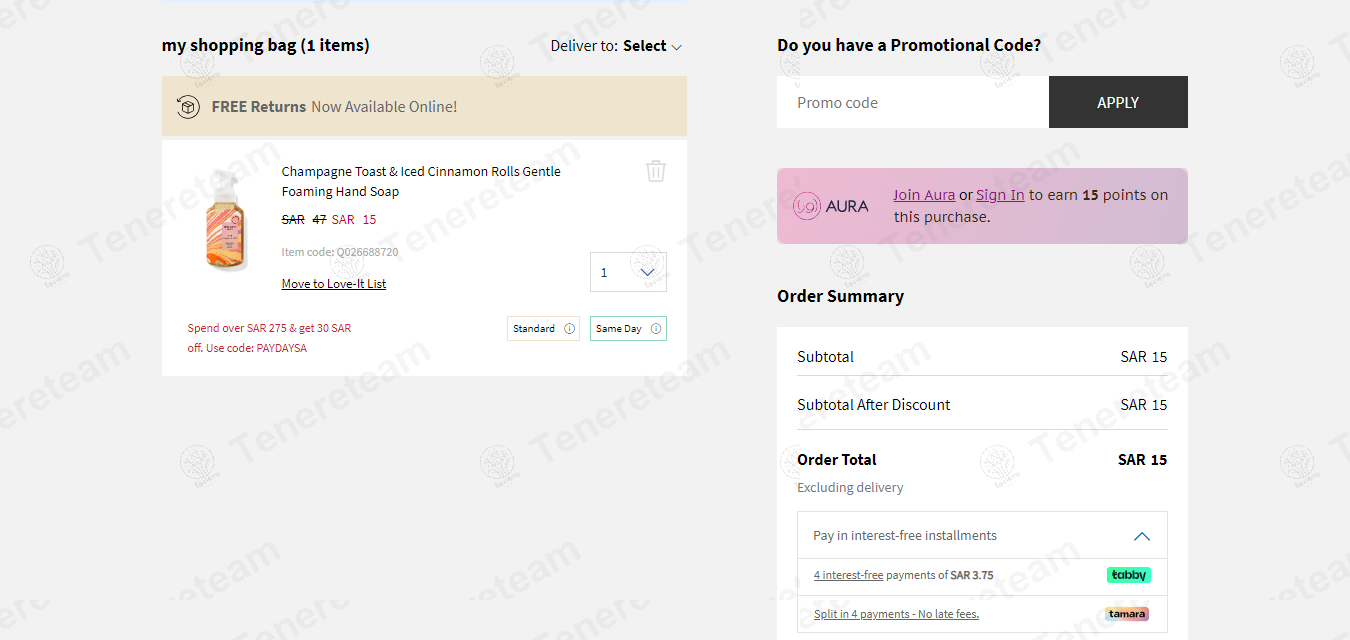The image size is (1350, 640).
Task: Click the Sign In link
Action: tap(1000, 195)
